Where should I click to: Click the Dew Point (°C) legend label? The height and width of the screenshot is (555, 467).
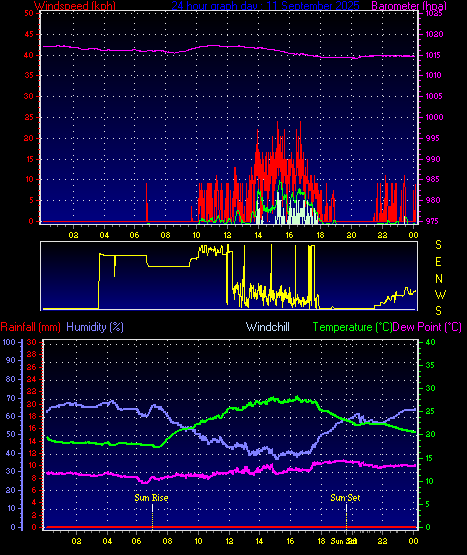coord(427,327)
